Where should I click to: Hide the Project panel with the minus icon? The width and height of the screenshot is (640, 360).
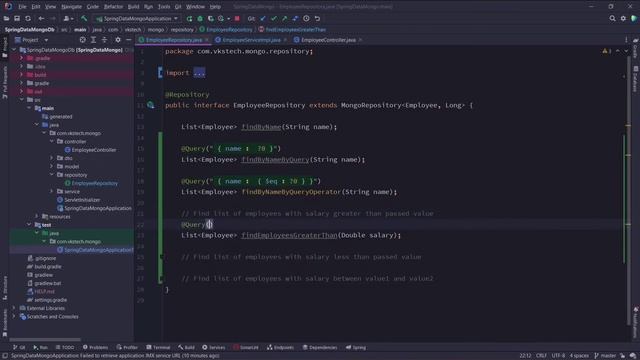[x=129, y=40]
